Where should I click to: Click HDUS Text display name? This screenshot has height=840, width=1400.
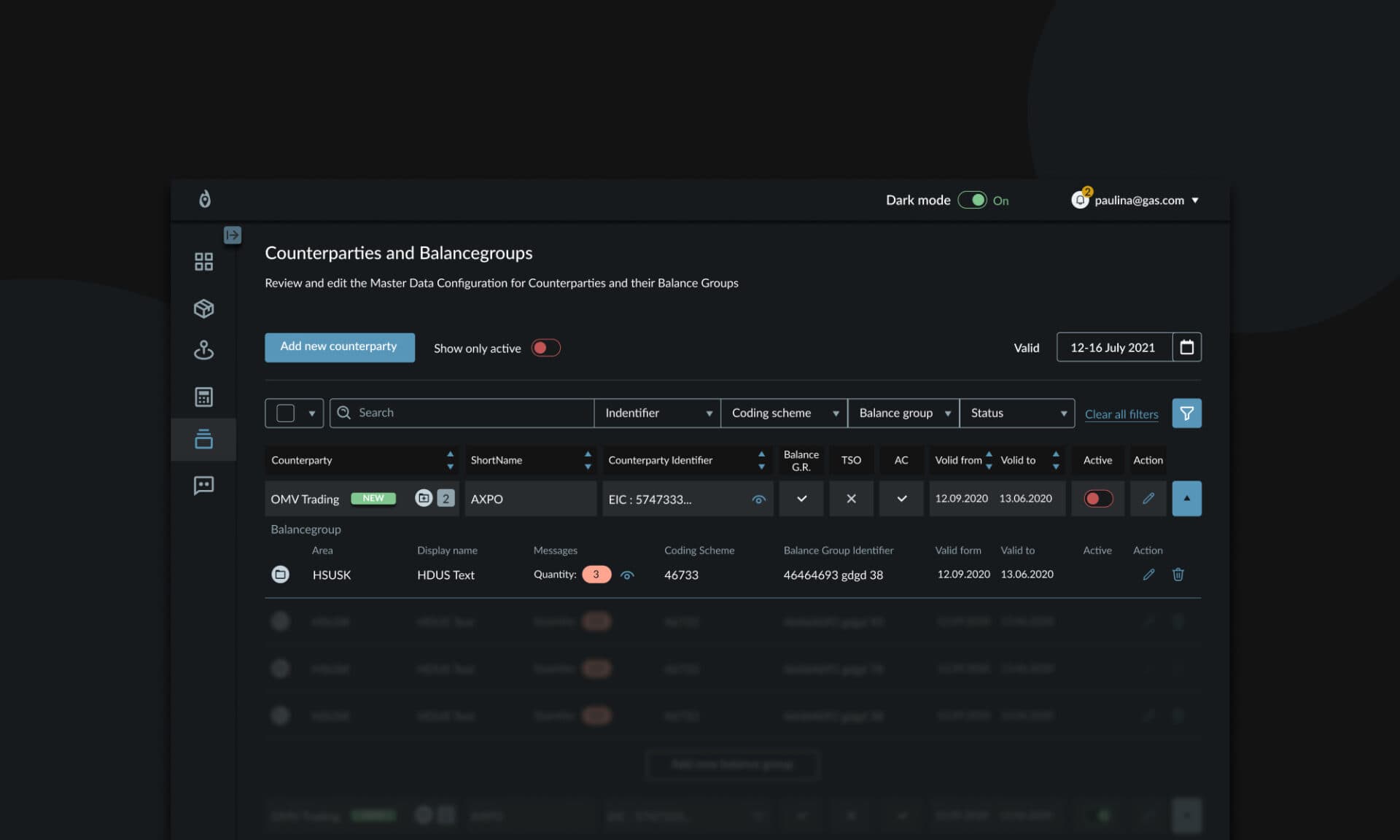tap(446, 575)
